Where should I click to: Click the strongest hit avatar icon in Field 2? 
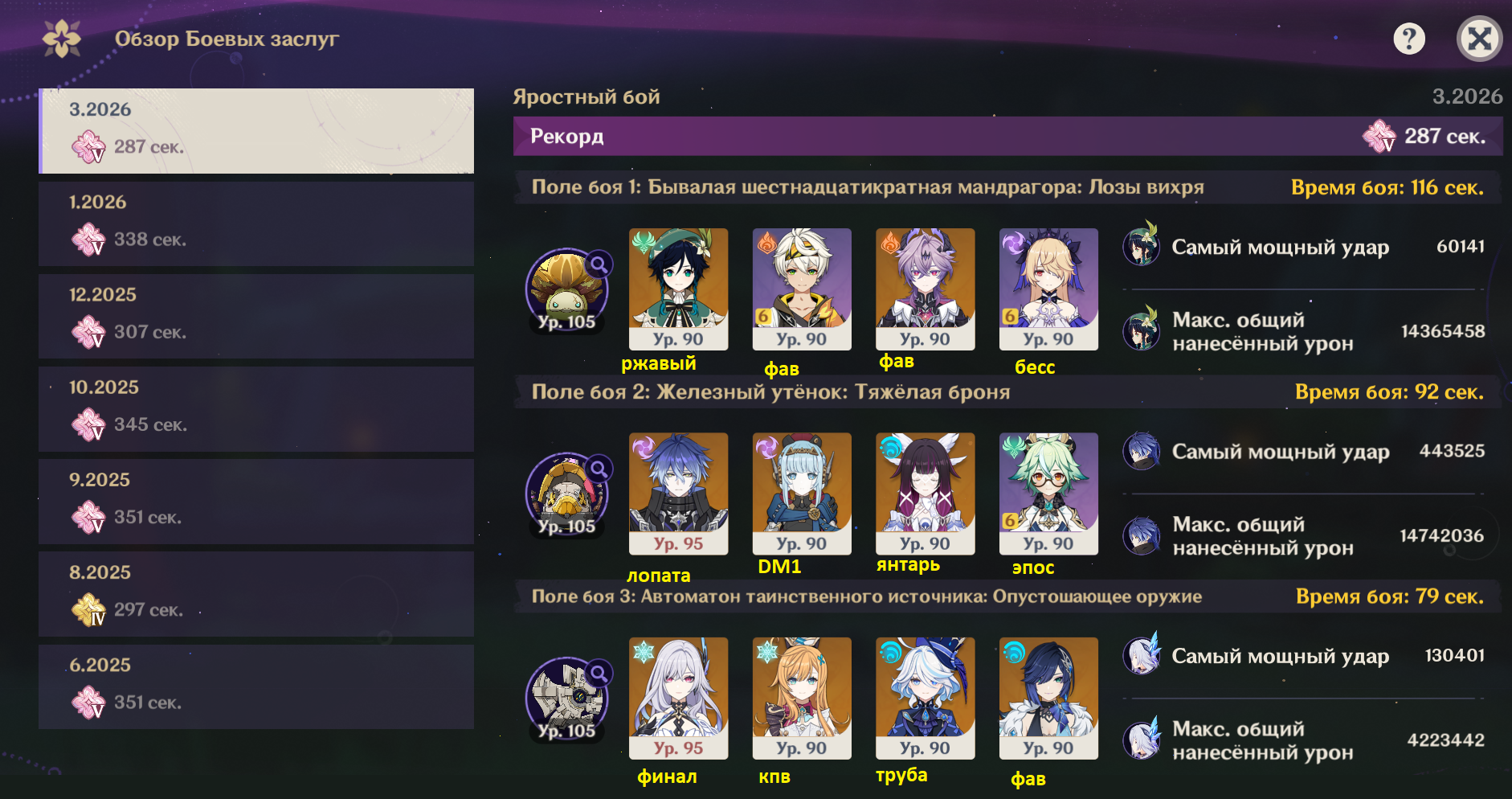(1141, 451)
